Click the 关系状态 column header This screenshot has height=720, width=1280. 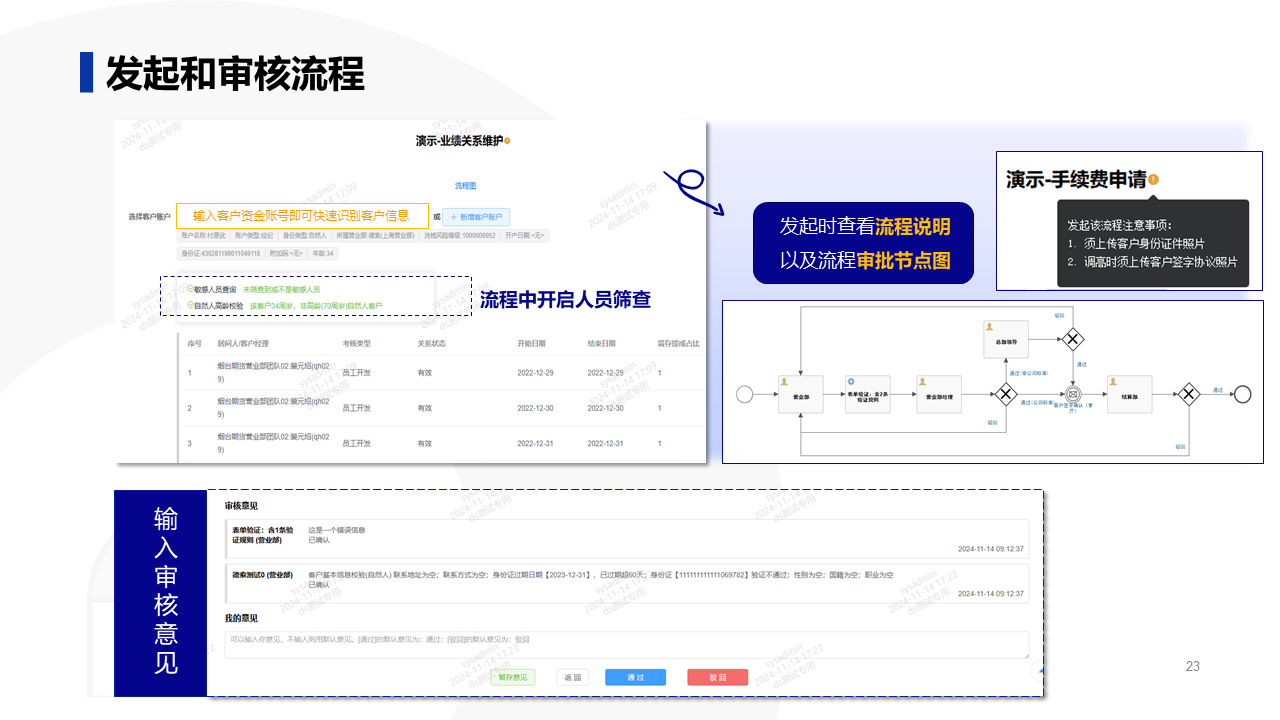click(x=432, y=343)
